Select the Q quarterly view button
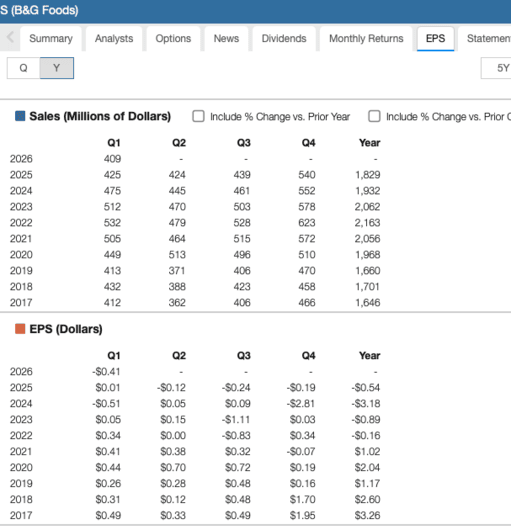The image size is (511, 530). pyautogui.click(x=23, y=68)
